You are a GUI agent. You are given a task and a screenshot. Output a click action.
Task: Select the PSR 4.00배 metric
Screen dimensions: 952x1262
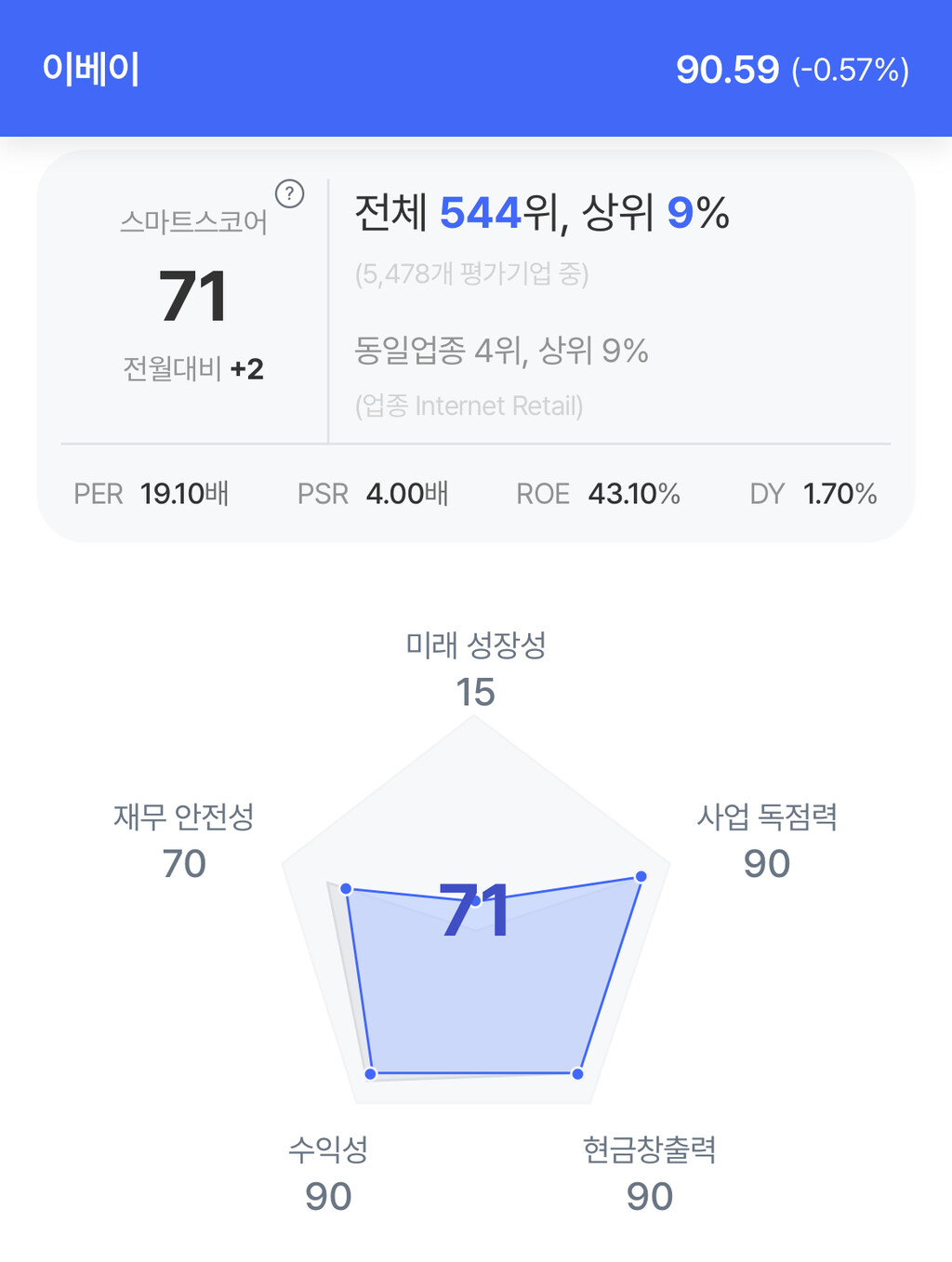click(373, 493)
